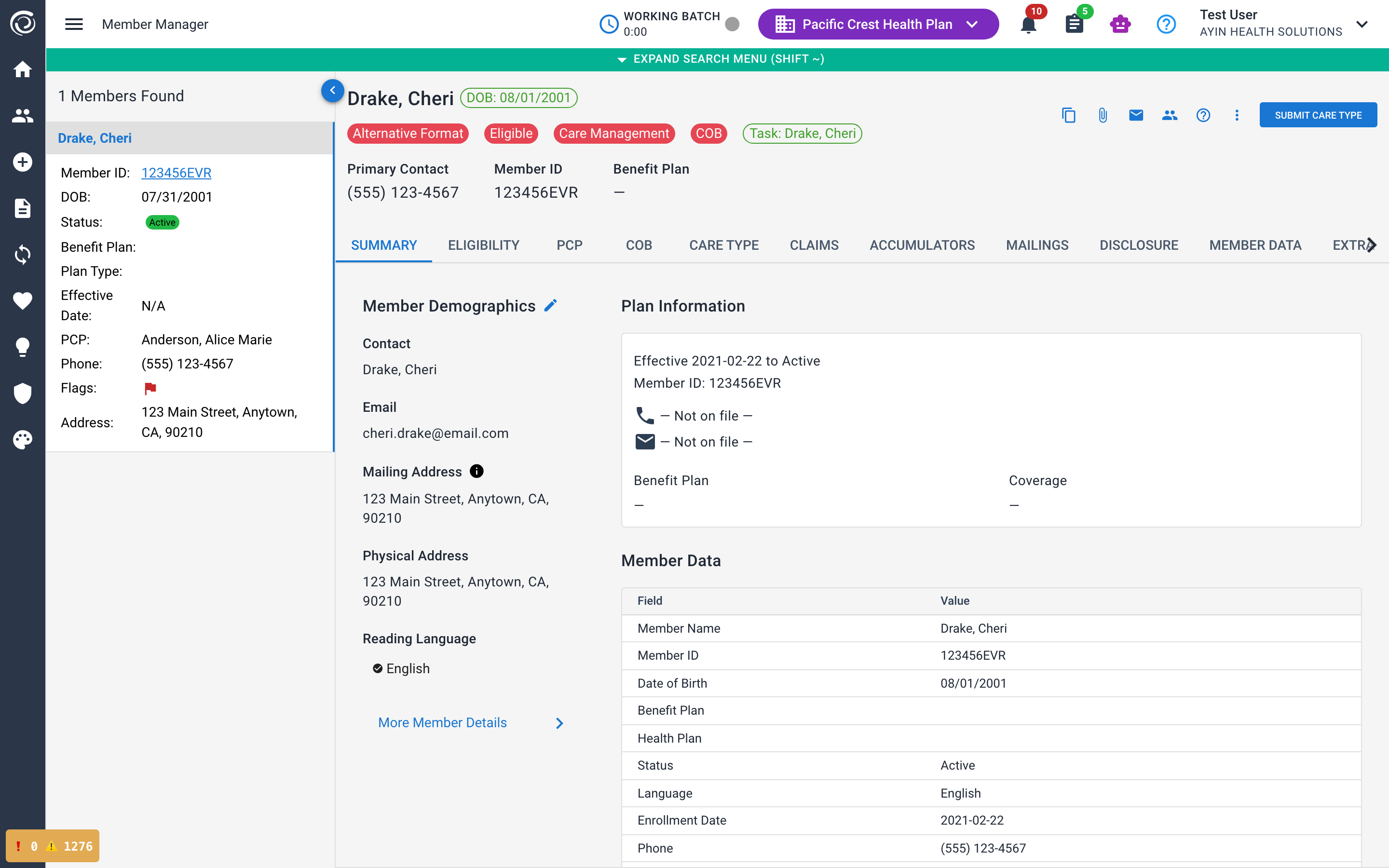Viewport: 1389px width, 868px height.
Task: Click the Care Management tag
Action: click(x=613, y=133)
